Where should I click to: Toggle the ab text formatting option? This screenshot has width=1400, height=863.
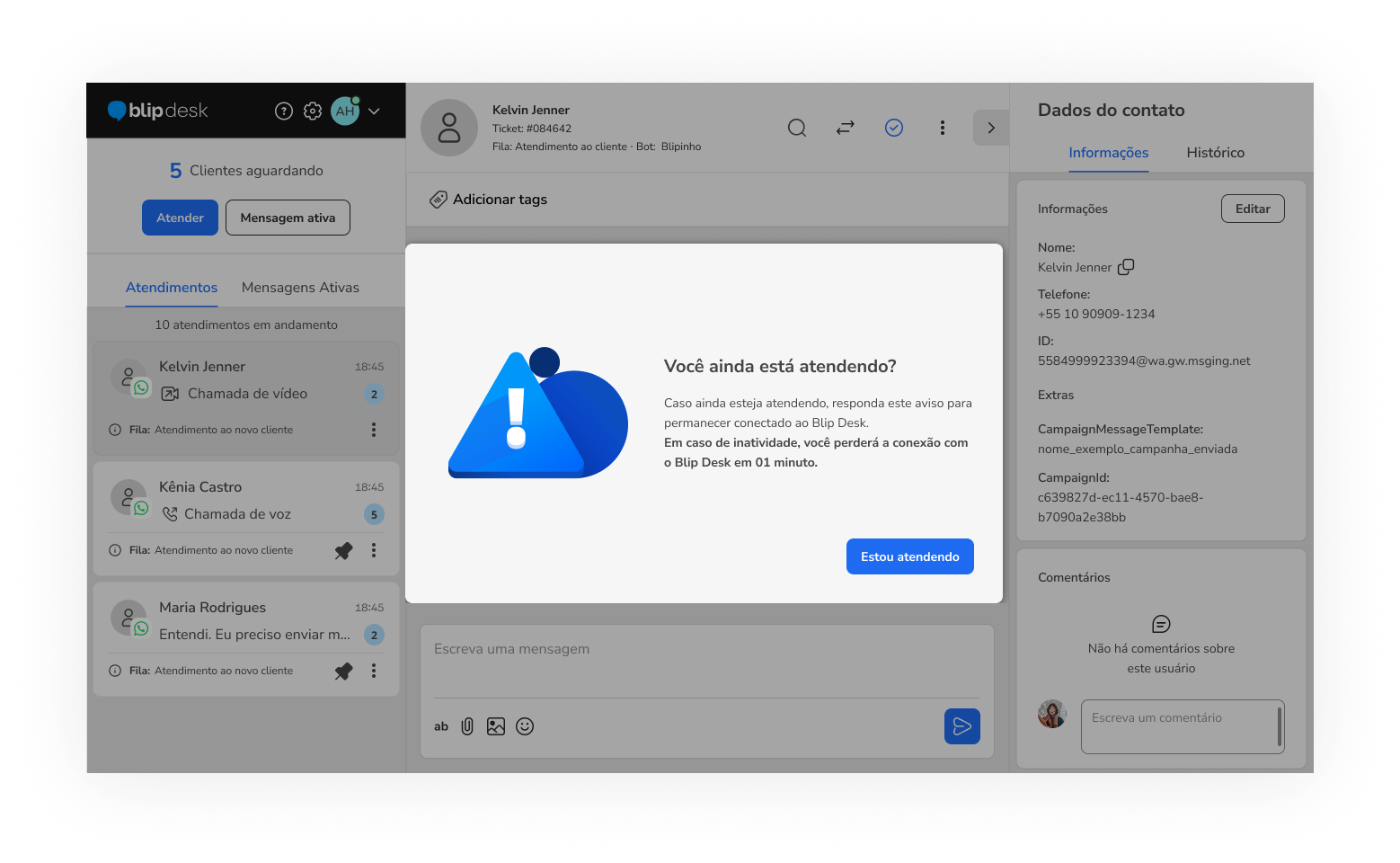pyautogui.click(x=441, y=726)
